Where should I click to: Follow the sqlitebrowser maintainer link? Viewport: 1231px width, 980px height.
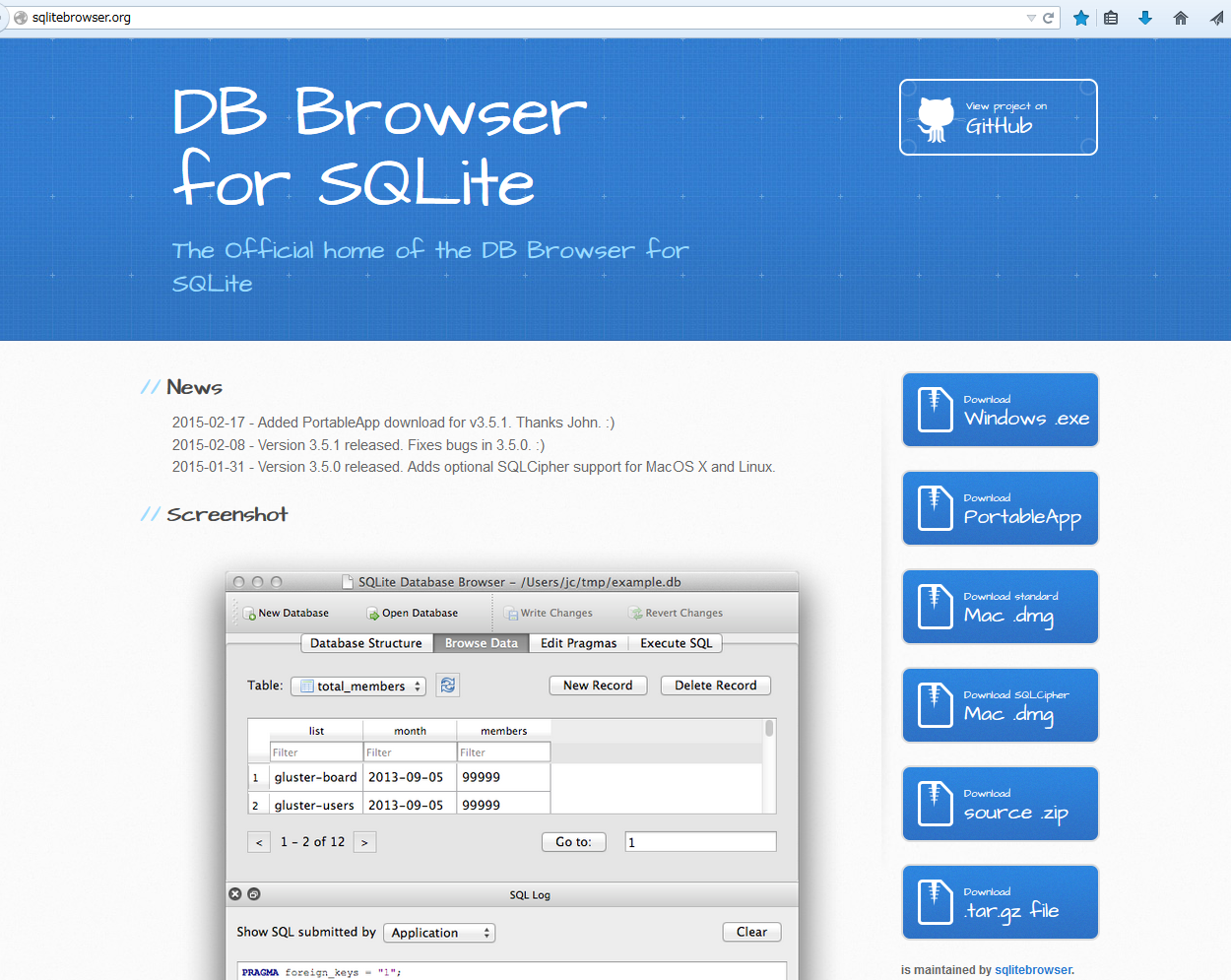tap(1033, 970)
